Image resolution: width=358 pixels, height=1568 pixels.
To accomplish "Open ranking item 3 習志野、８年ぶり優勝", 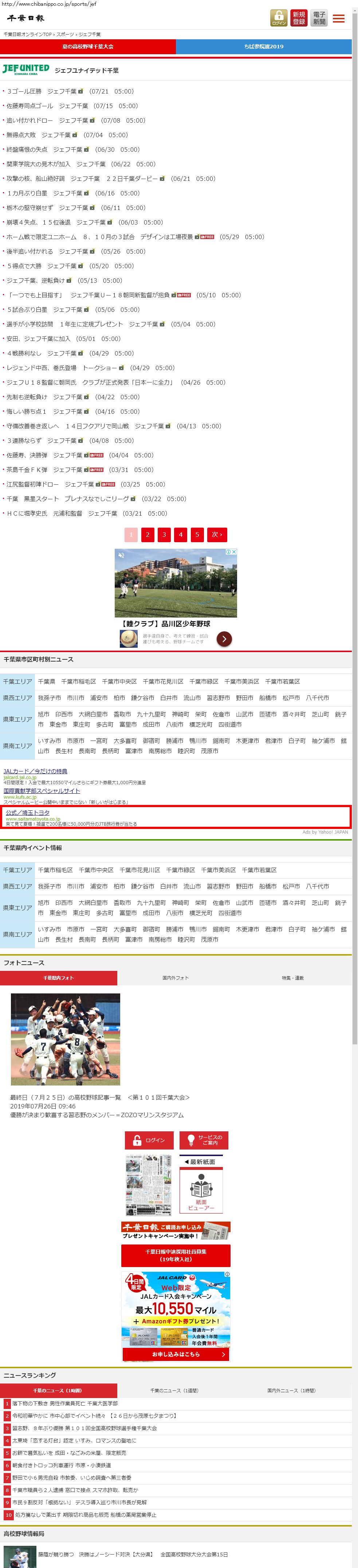I will (84, 1428).
